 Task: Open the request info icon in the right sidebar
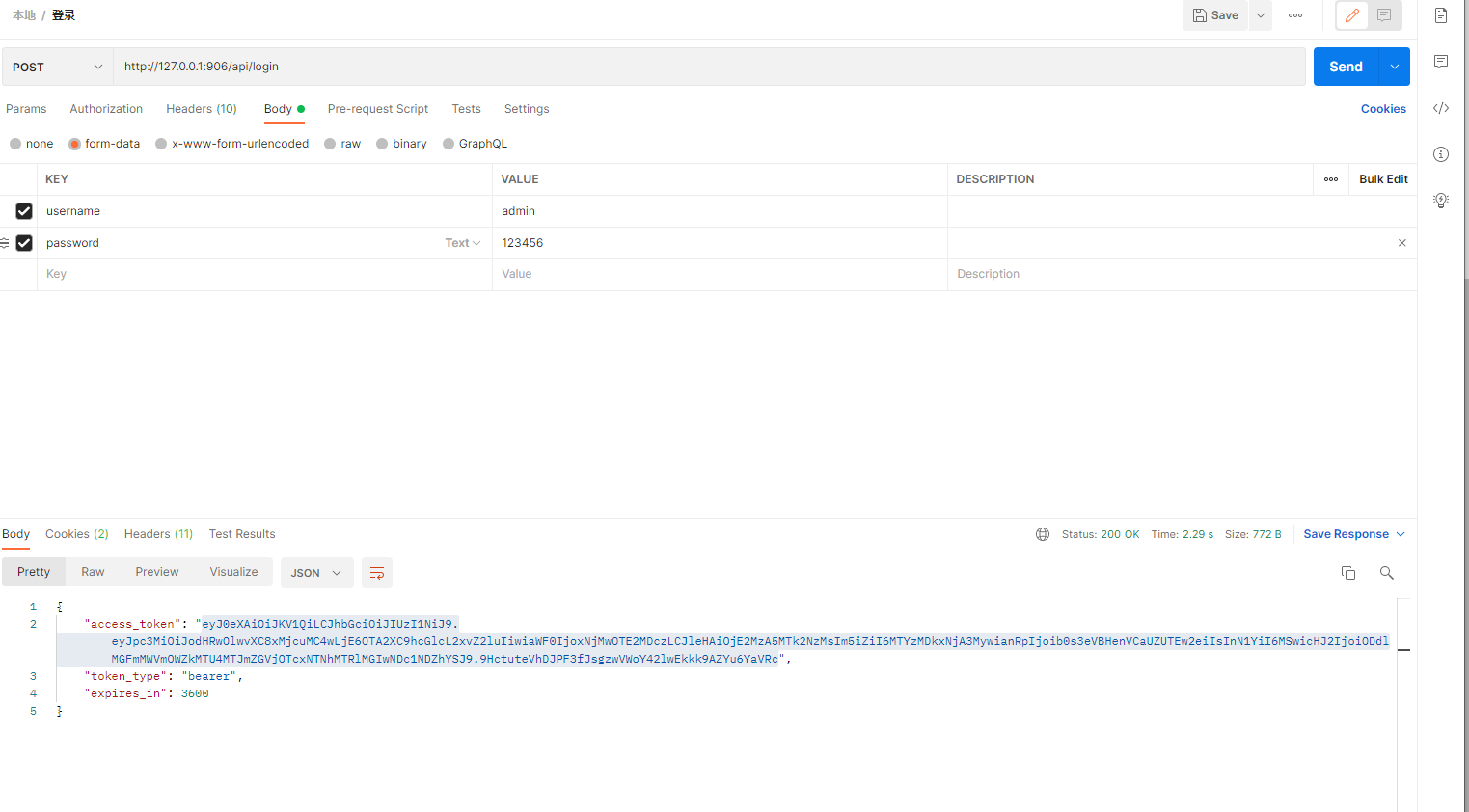click(x=1441, y=154)
